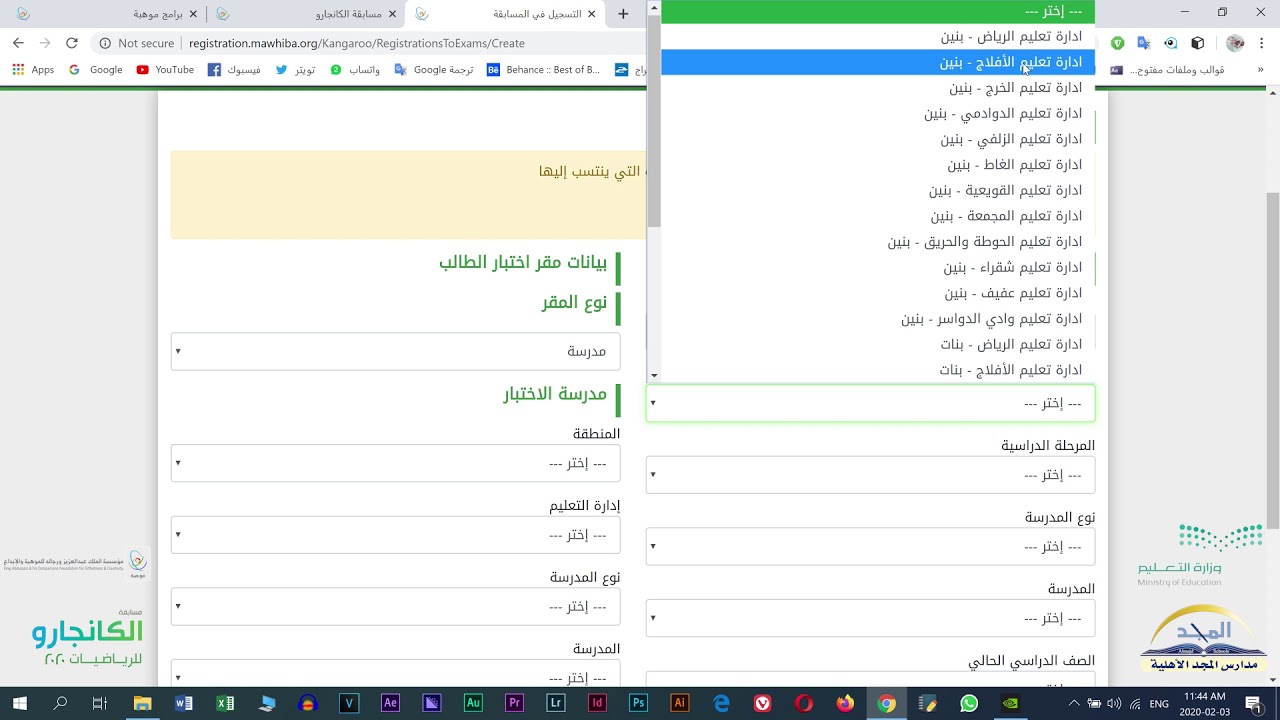
Task: Choose ادارة تعليم الحوطة والحريق - بنين
Action: [x=878, y=242]
